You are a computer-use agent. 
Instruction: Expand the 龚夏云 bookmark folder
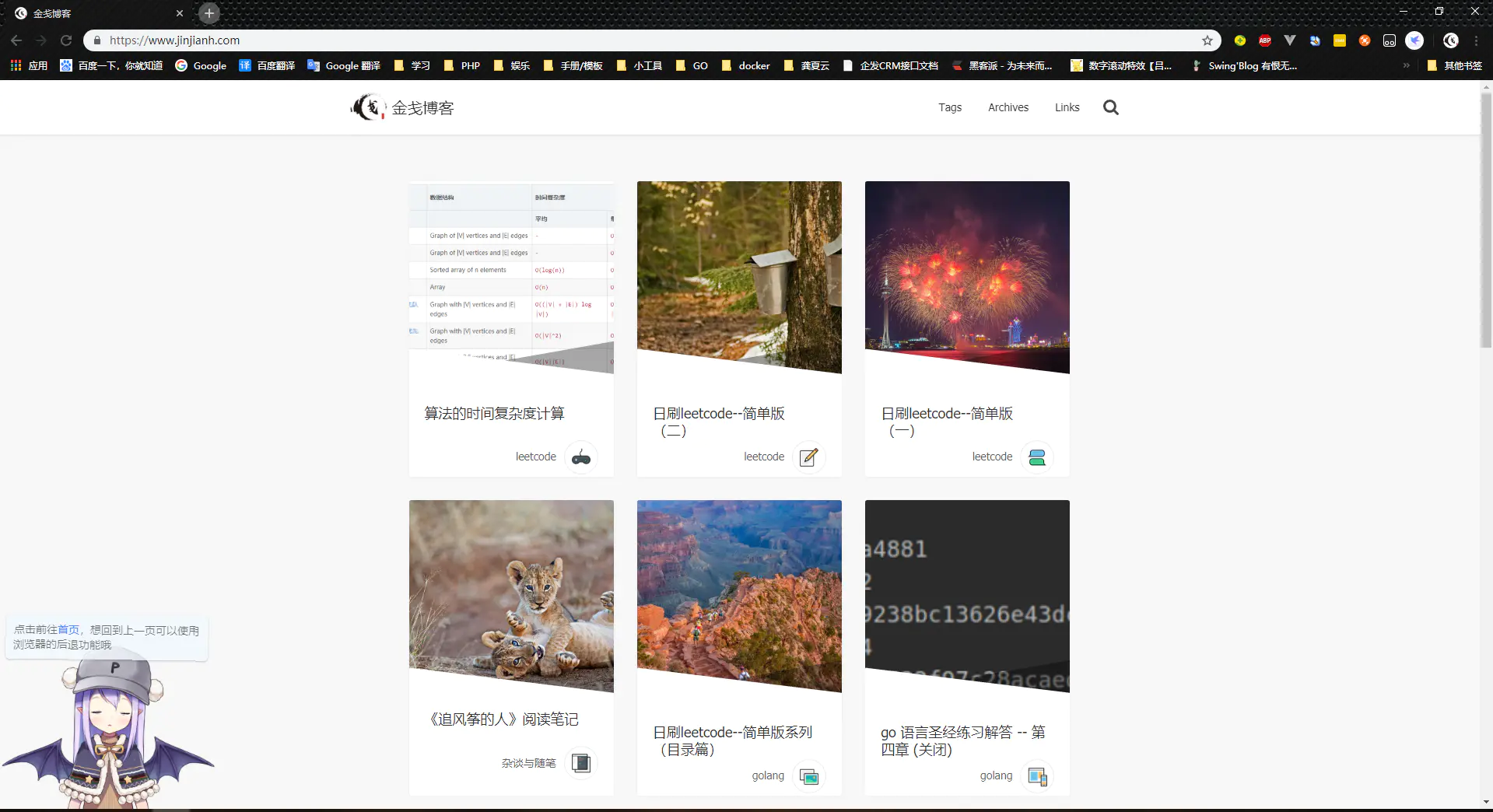(x=806, y=66)
